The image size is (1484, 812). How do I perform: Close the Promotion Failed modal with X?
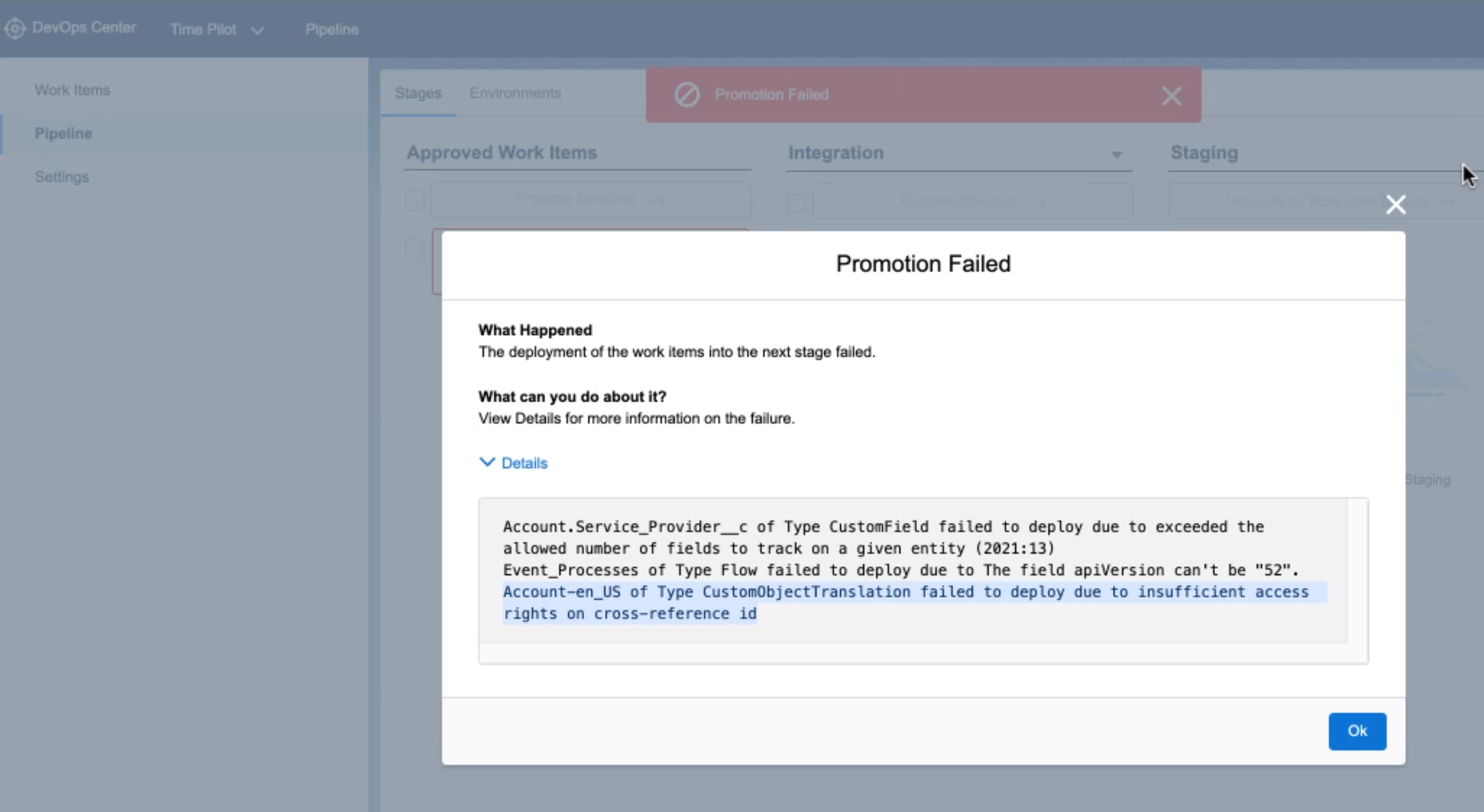[1395, 204]
